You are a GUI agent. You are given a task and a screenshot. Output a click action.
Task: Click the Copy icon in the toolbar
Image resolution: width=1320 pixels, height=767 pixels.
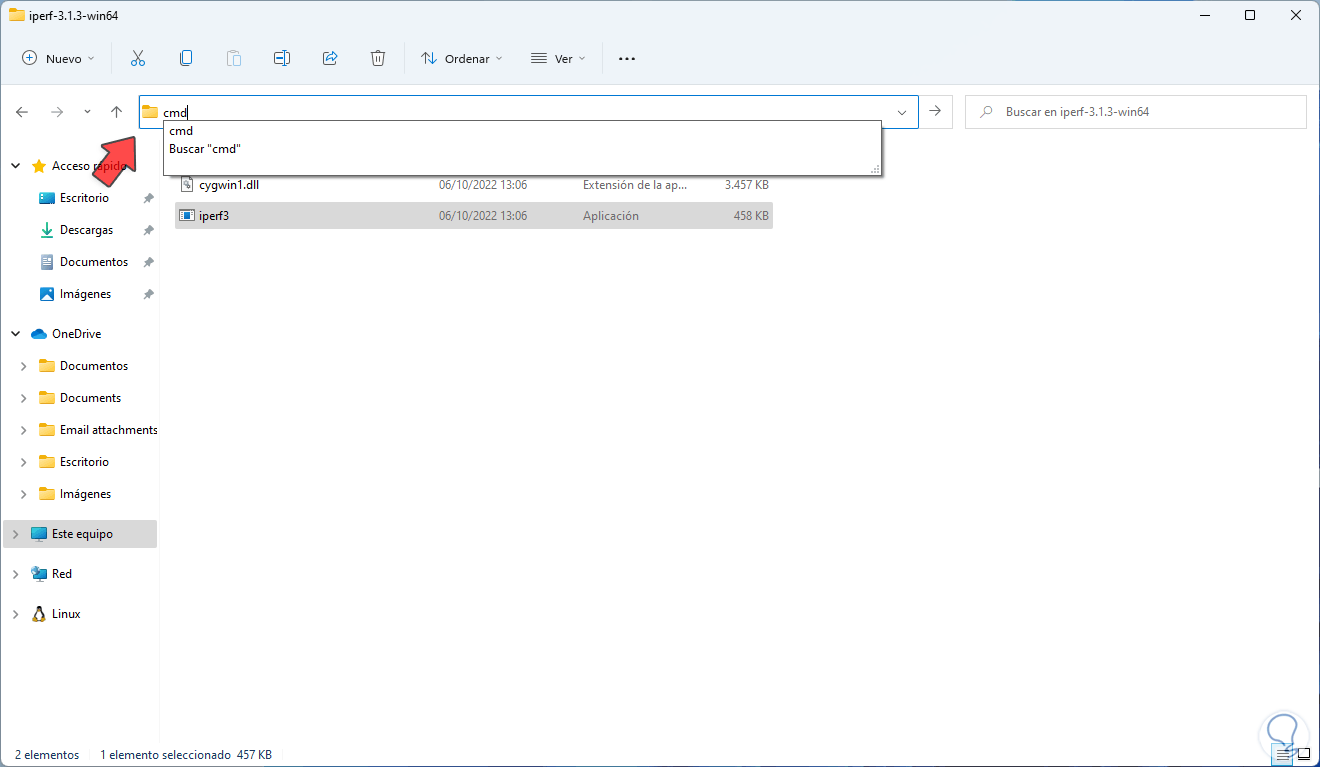[186, 59]
